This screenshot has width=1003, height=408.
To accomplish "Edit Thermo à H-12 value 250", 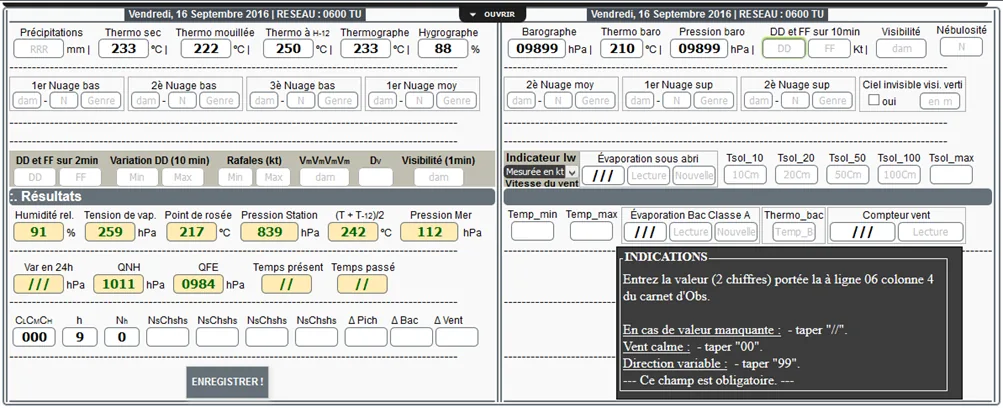I will coord(288,49).
